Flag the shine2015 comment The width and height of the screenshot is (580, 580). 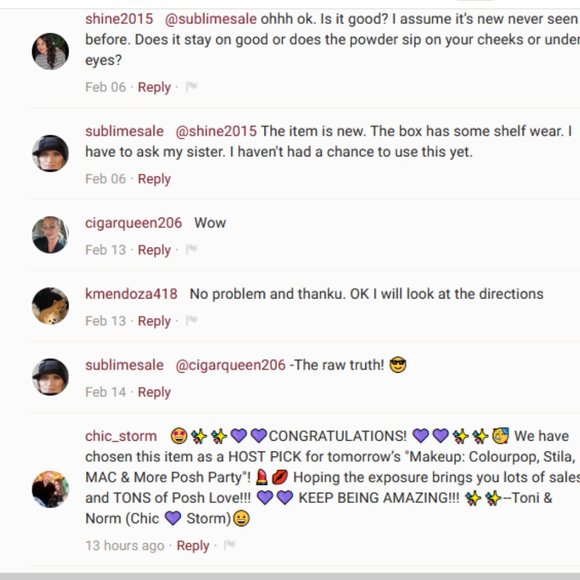pyautogui.click(x=191, y=87)
